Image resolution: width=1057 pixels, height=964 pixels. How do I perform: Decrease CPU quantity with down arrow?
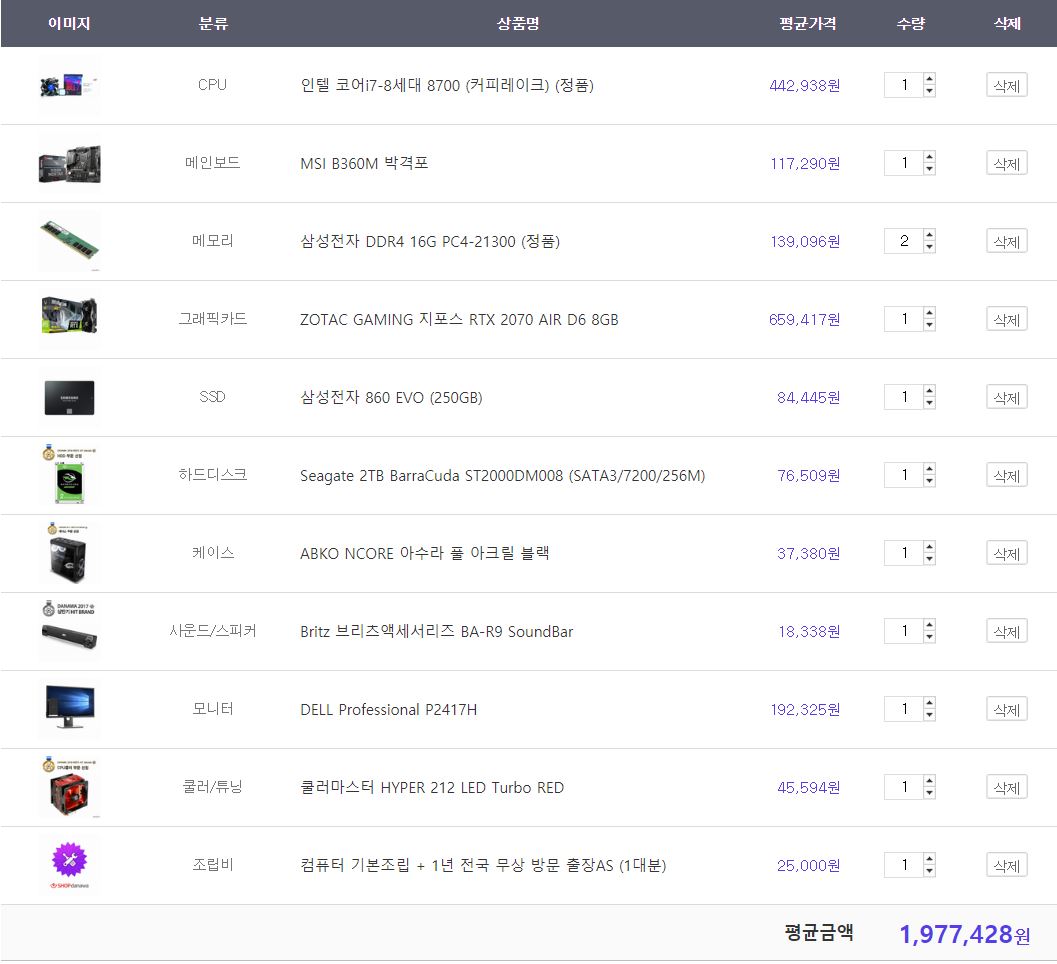[x=930, y=91]
